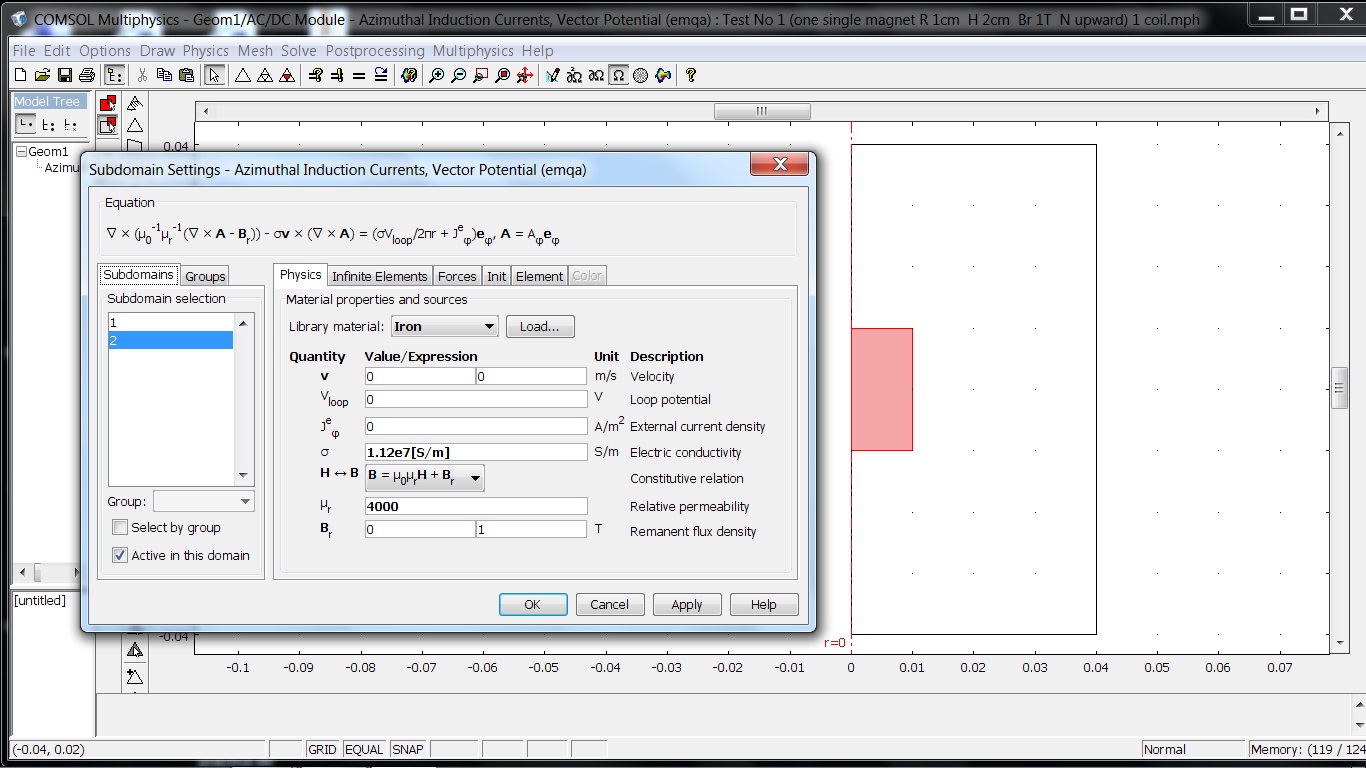Open the Model Navigator tree icon
The height and width of the screenshot is (768, 1366).
pyautogui.click(x=115, y=75)
